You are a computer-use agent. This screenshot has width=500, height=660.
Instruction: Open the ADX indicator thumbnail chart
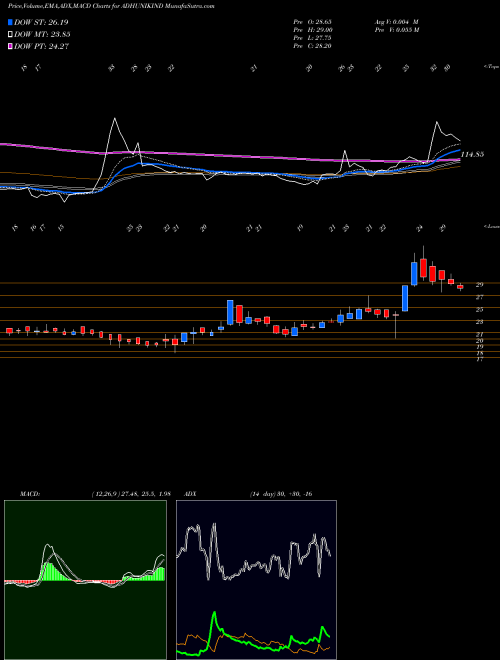(x=256, y=580)
